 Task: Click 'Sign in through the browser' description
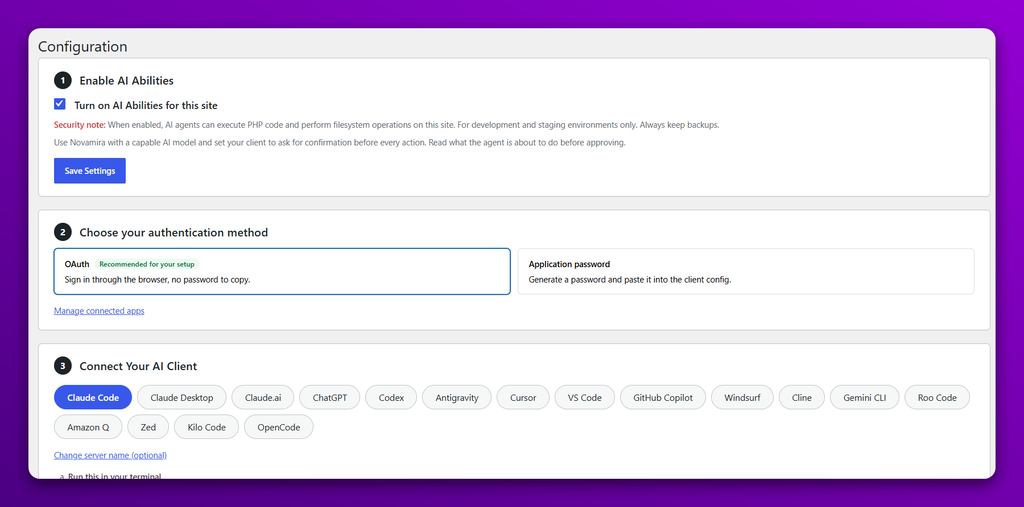[x=157, y=279]
